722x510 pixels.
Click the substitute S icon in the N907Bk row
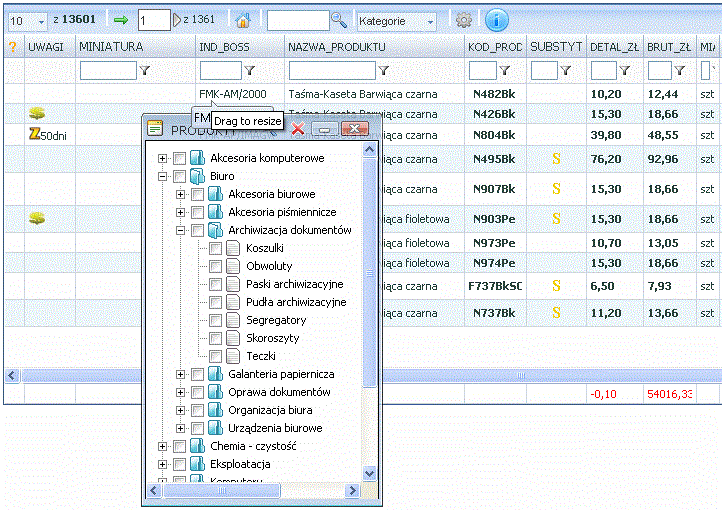tap(556, 189)
